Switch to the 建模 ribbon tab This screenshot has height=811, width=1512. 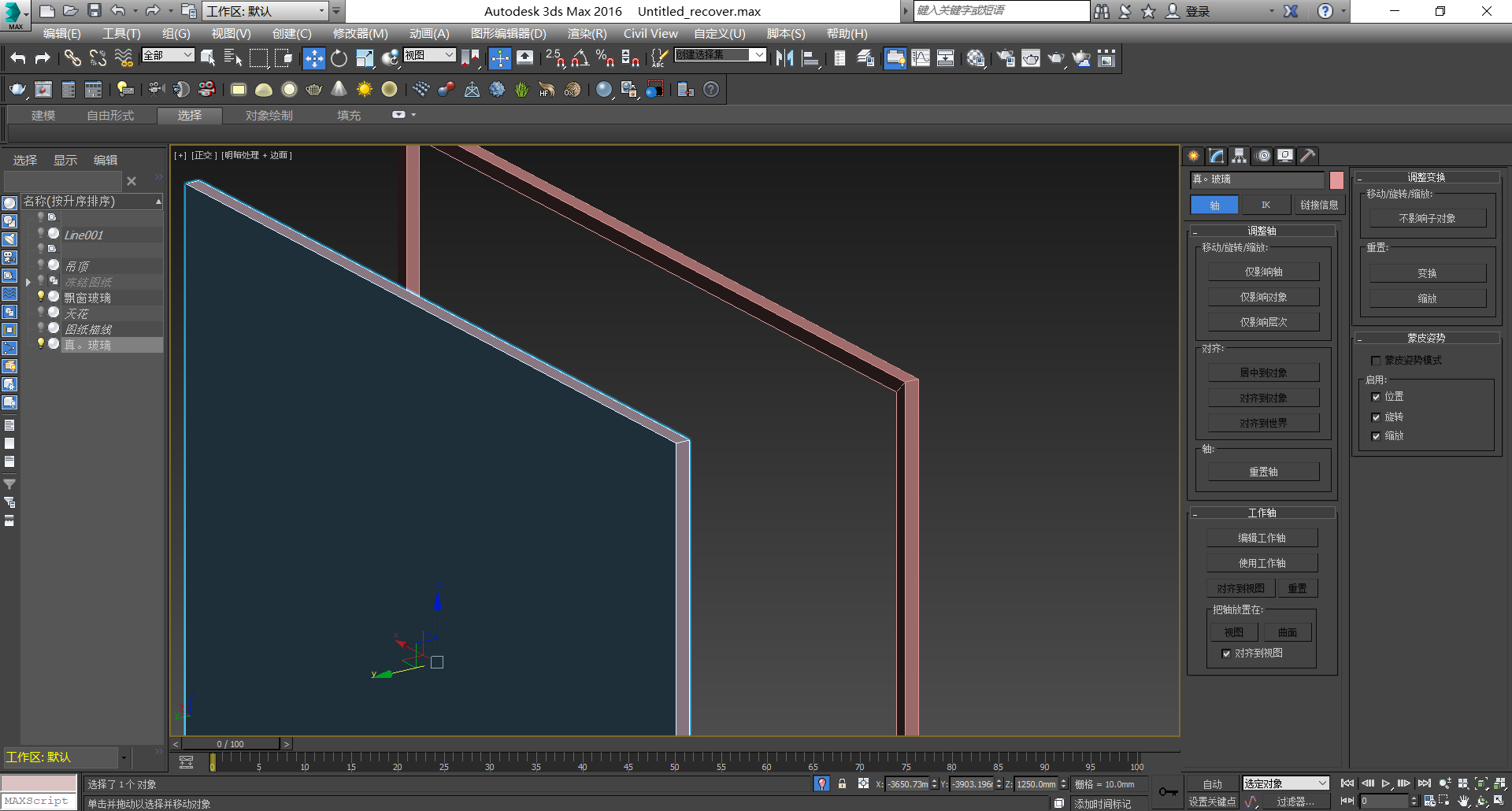point(43,115)
